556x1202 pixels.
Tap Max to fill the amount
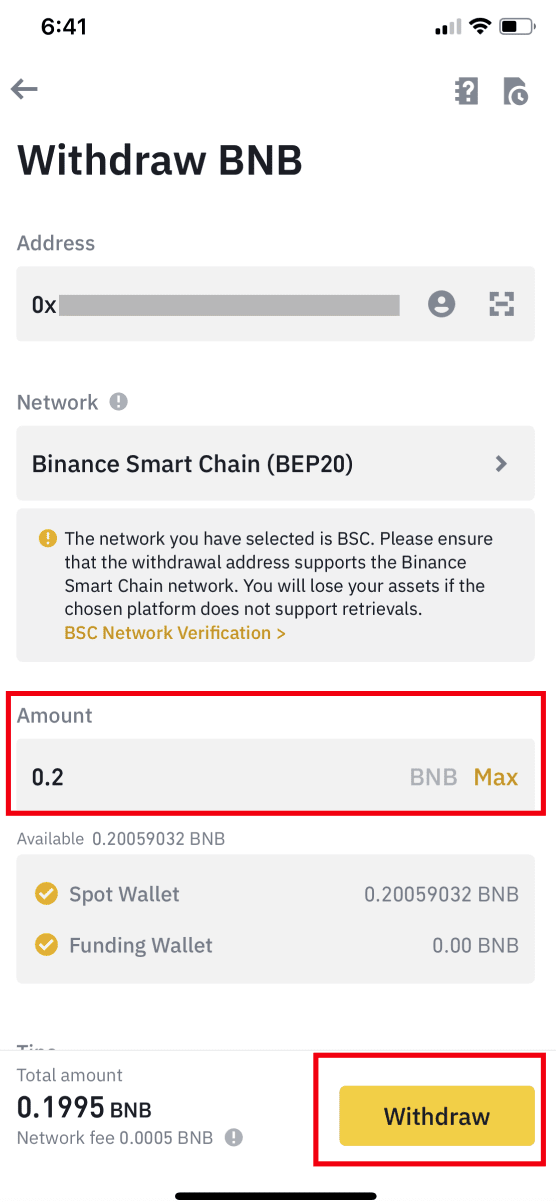pyautogui.click(x=496, y=777)
